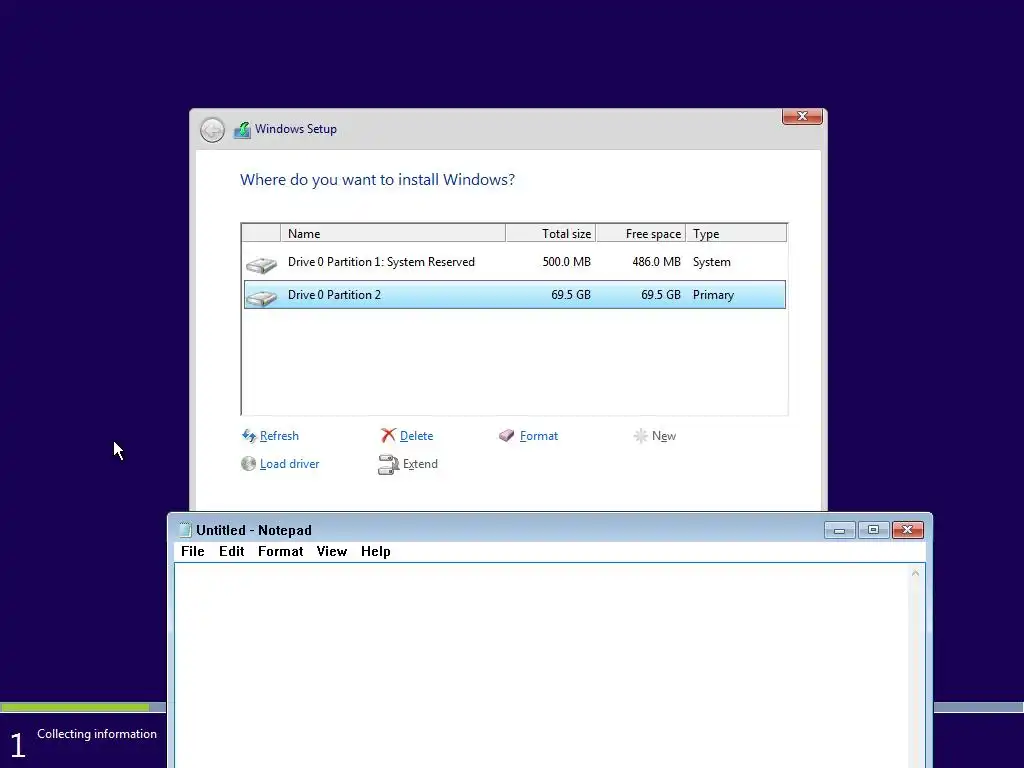This screenshot has width=1024, height=768.
Task: Click the System type cell
Action: (711, 262)
